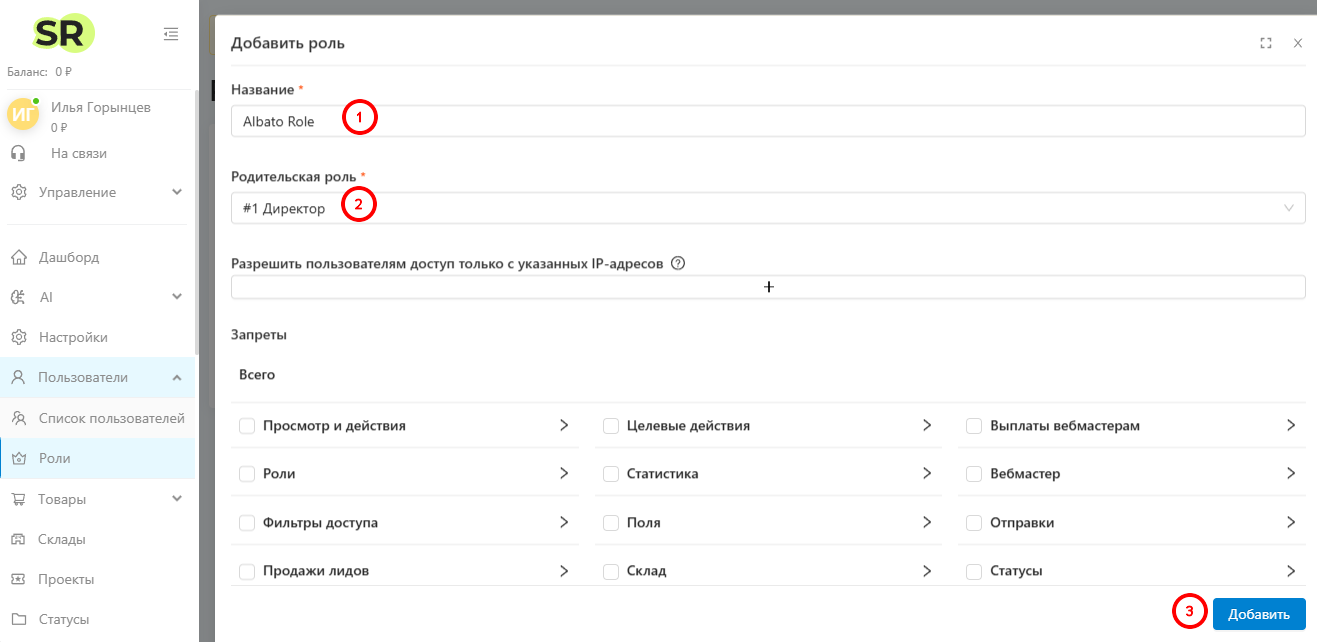This screenshot has width=1317, height=642.
Task: Expand the 'Целевые действия' section arrow
Action: [927, 426]
